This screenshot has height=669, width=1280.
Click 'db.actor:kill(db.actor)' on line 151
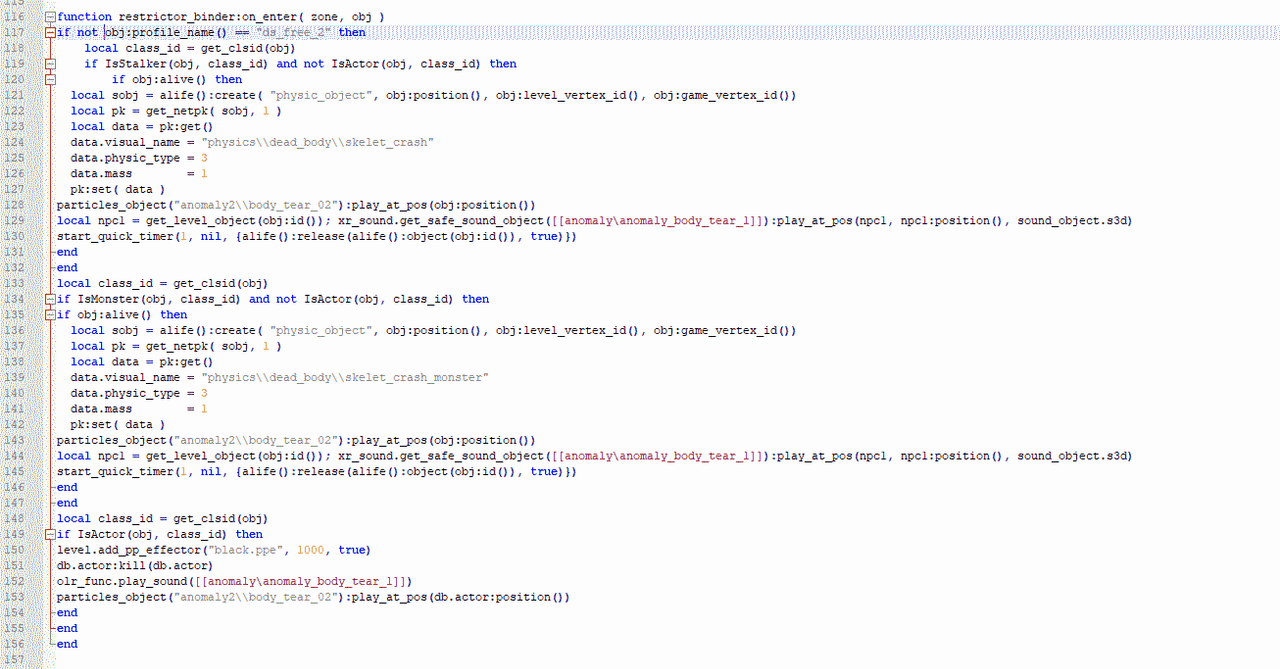coord(135,565)
